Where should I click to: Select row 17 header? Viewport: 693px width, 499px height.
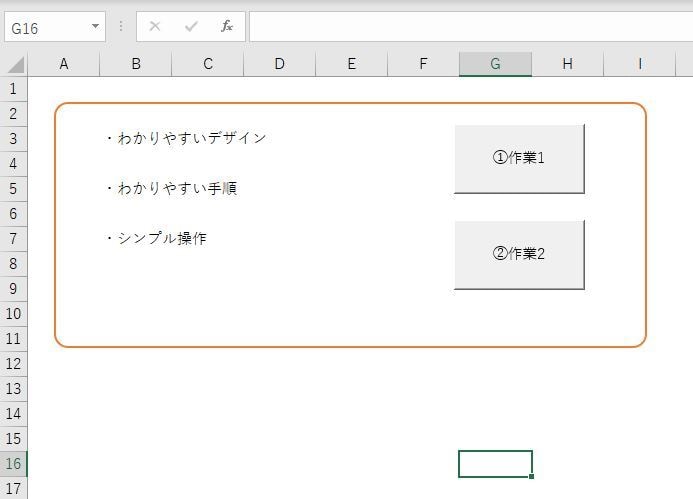[13, 488]
